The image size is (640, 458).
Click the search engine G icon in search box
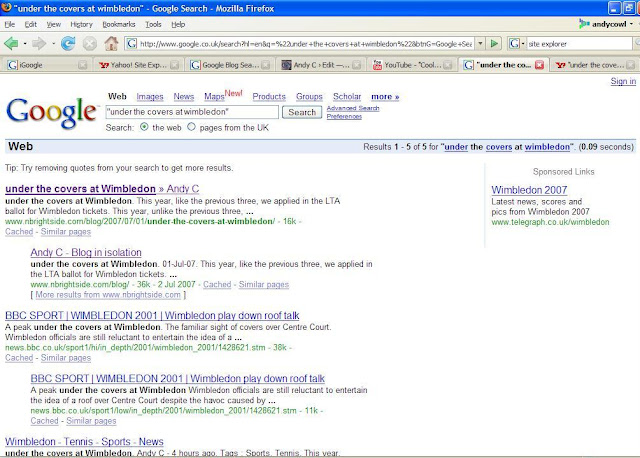514,43
